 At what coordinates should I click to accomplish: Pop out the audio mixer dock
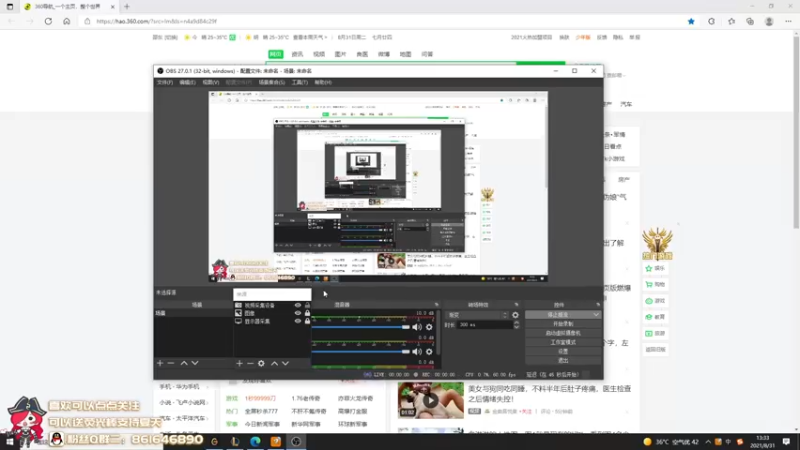click(x=436, y=305)
